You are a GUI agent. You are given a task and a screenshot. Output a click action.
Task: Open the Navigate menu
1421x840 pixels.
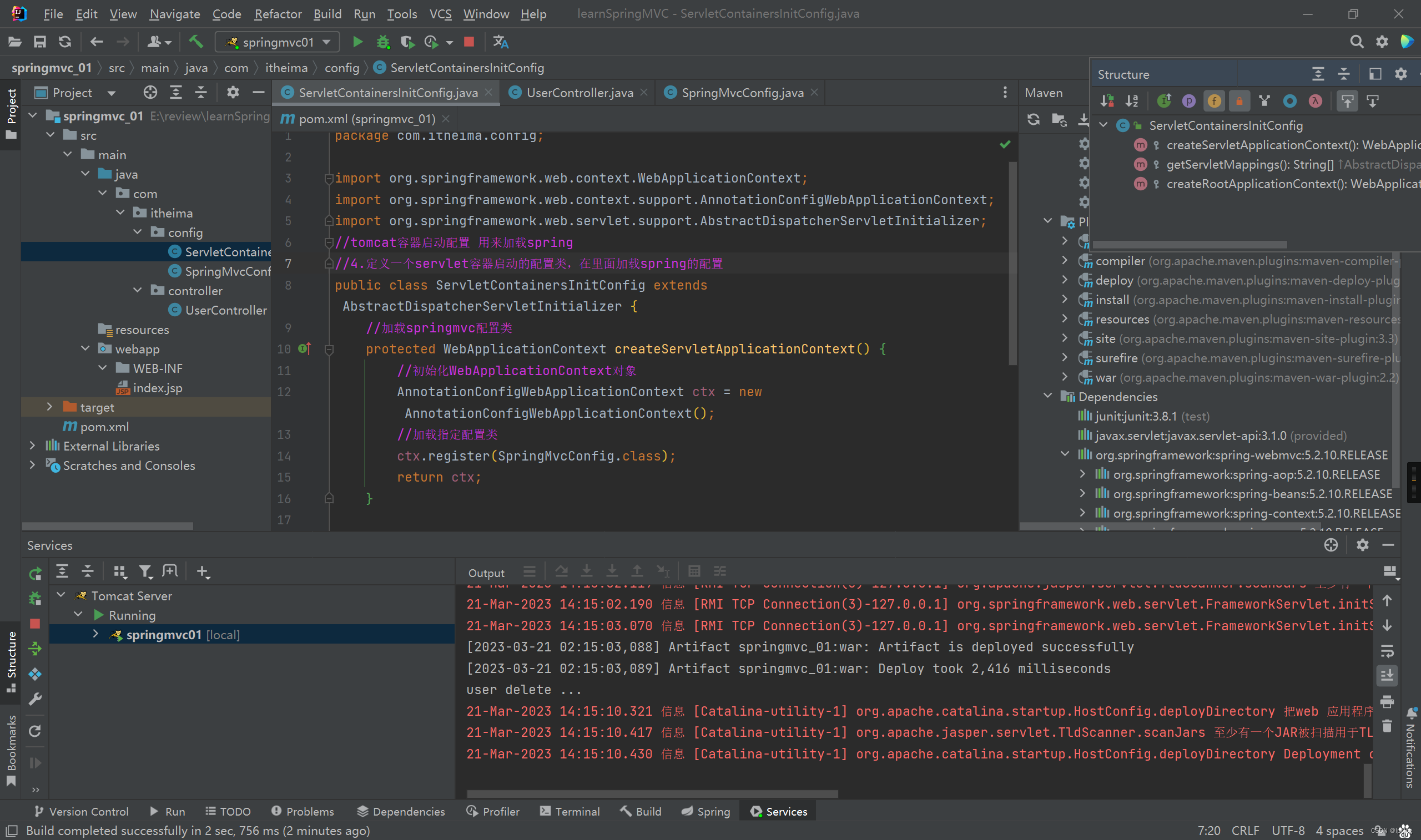click(x=174, y=13)
